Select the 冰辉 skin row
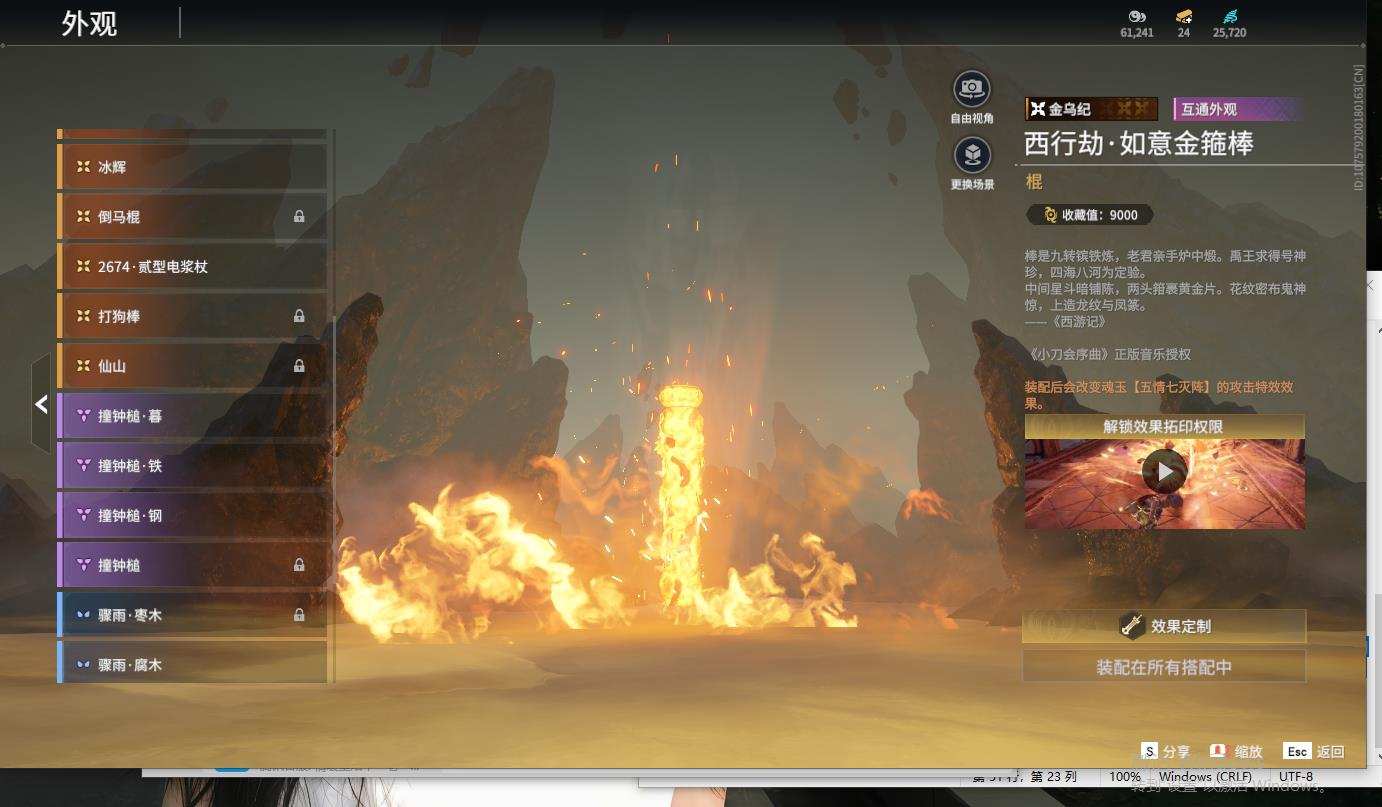The image size is (1382, 807). coord(192,167)
